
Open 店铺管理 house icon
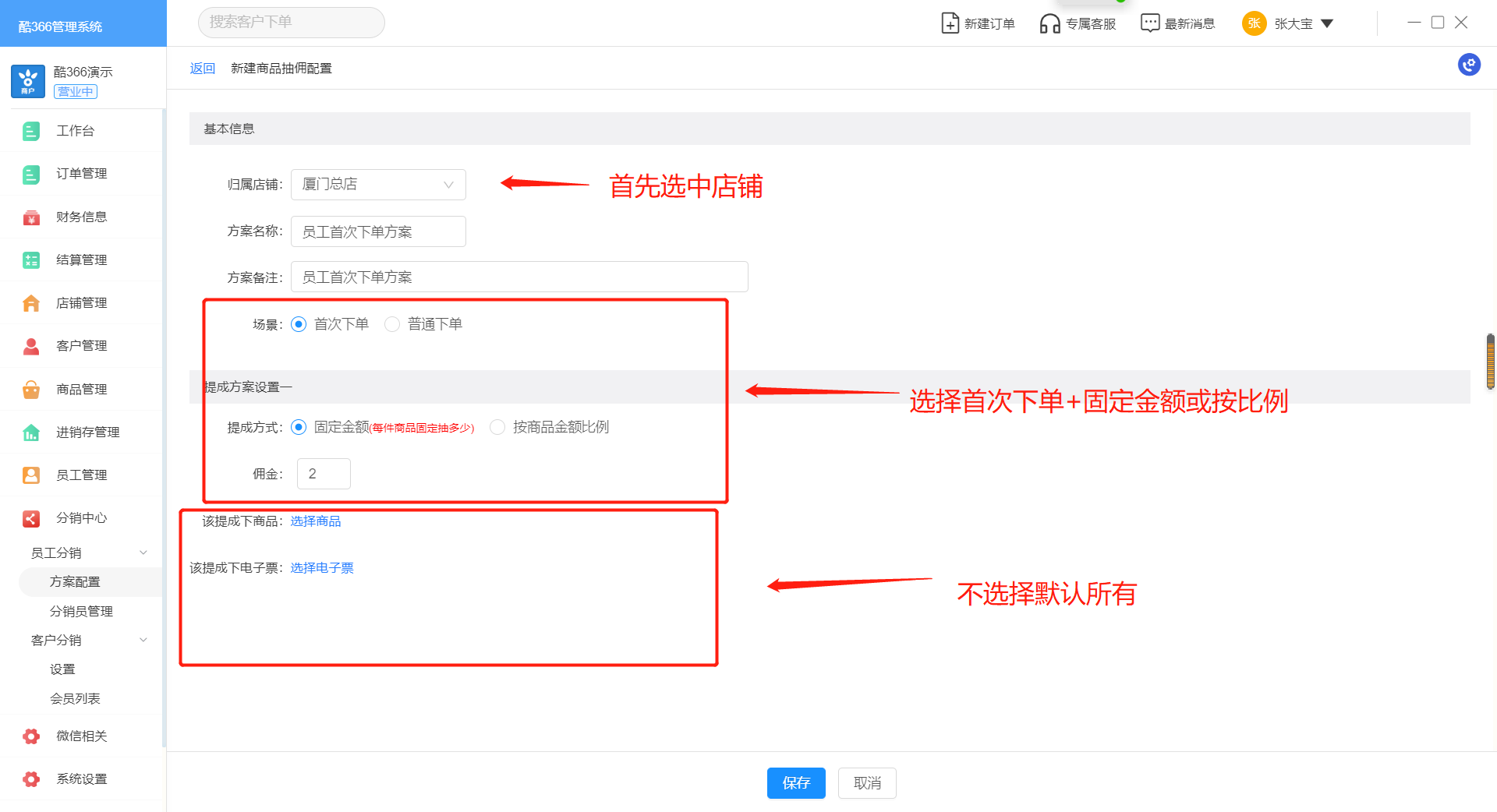[31, 303]
